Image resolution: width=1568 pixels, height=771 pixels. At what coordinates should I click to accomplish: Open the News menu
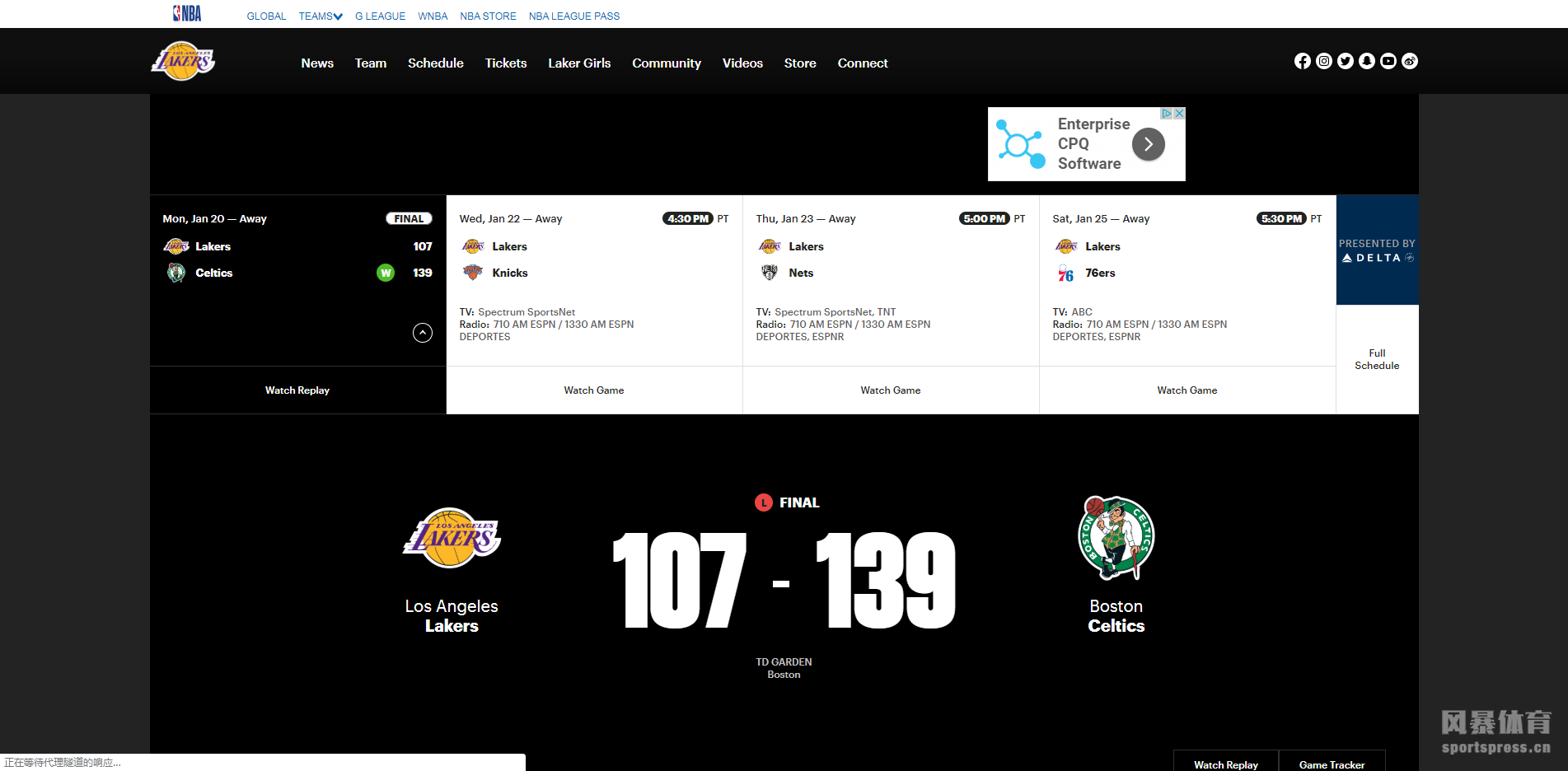point(317,63)
